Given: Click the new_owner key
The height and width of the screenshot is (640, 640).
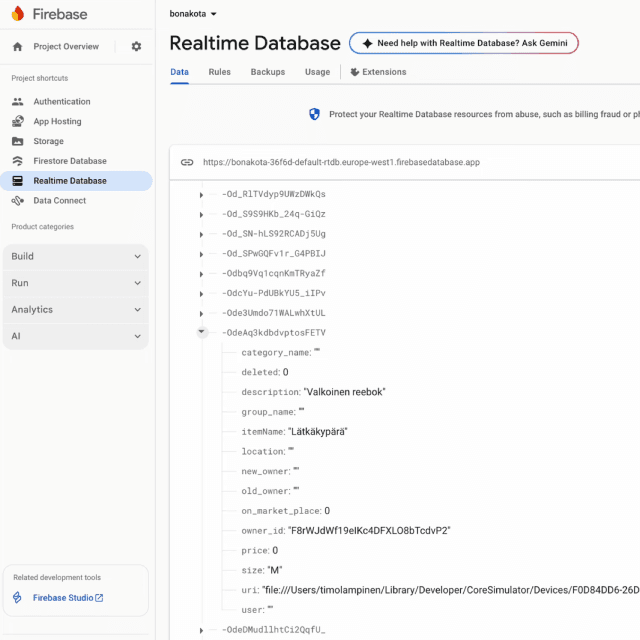Looking at the screenshot, I should point(266,471).
